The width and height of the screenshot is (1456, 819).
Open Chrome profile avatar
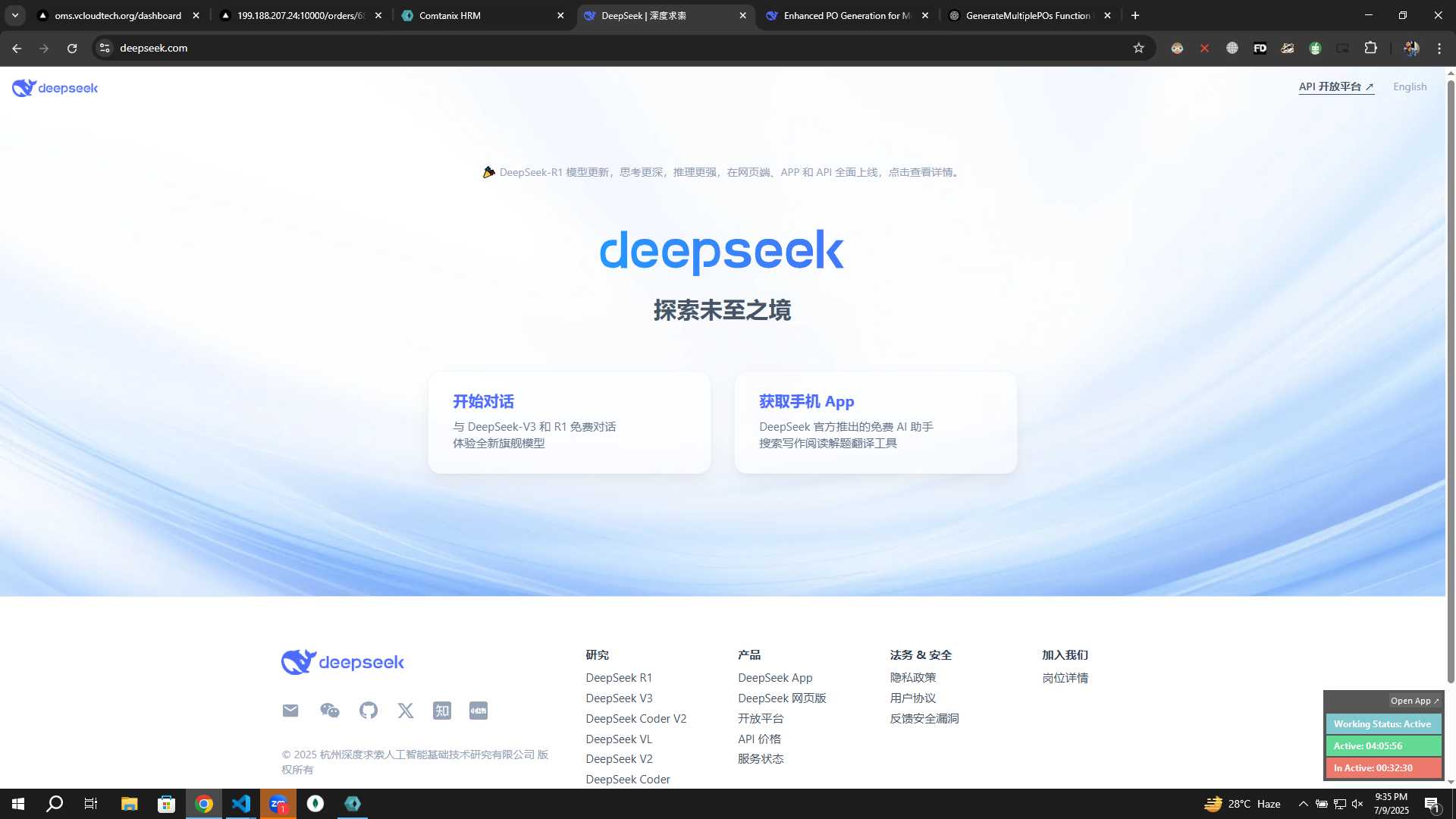point(1411,48)
